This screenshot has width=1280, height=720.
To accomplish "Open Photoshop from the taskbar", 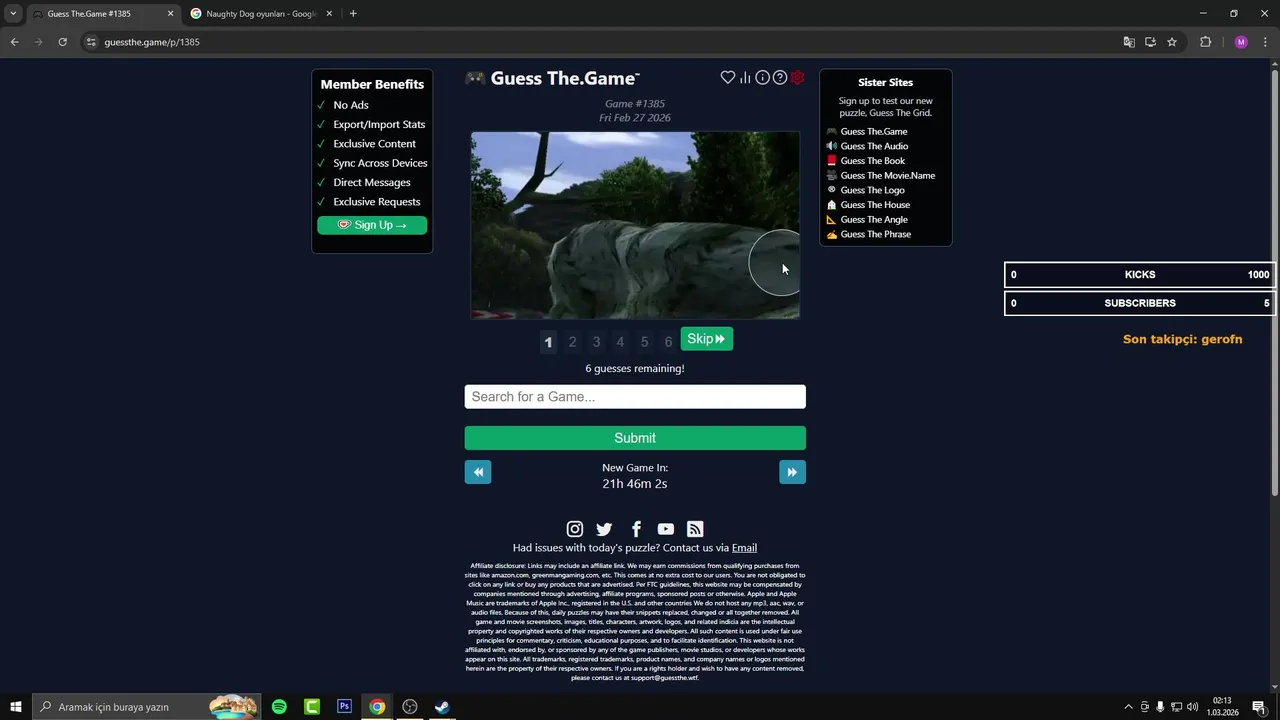I will click(344, 707).
